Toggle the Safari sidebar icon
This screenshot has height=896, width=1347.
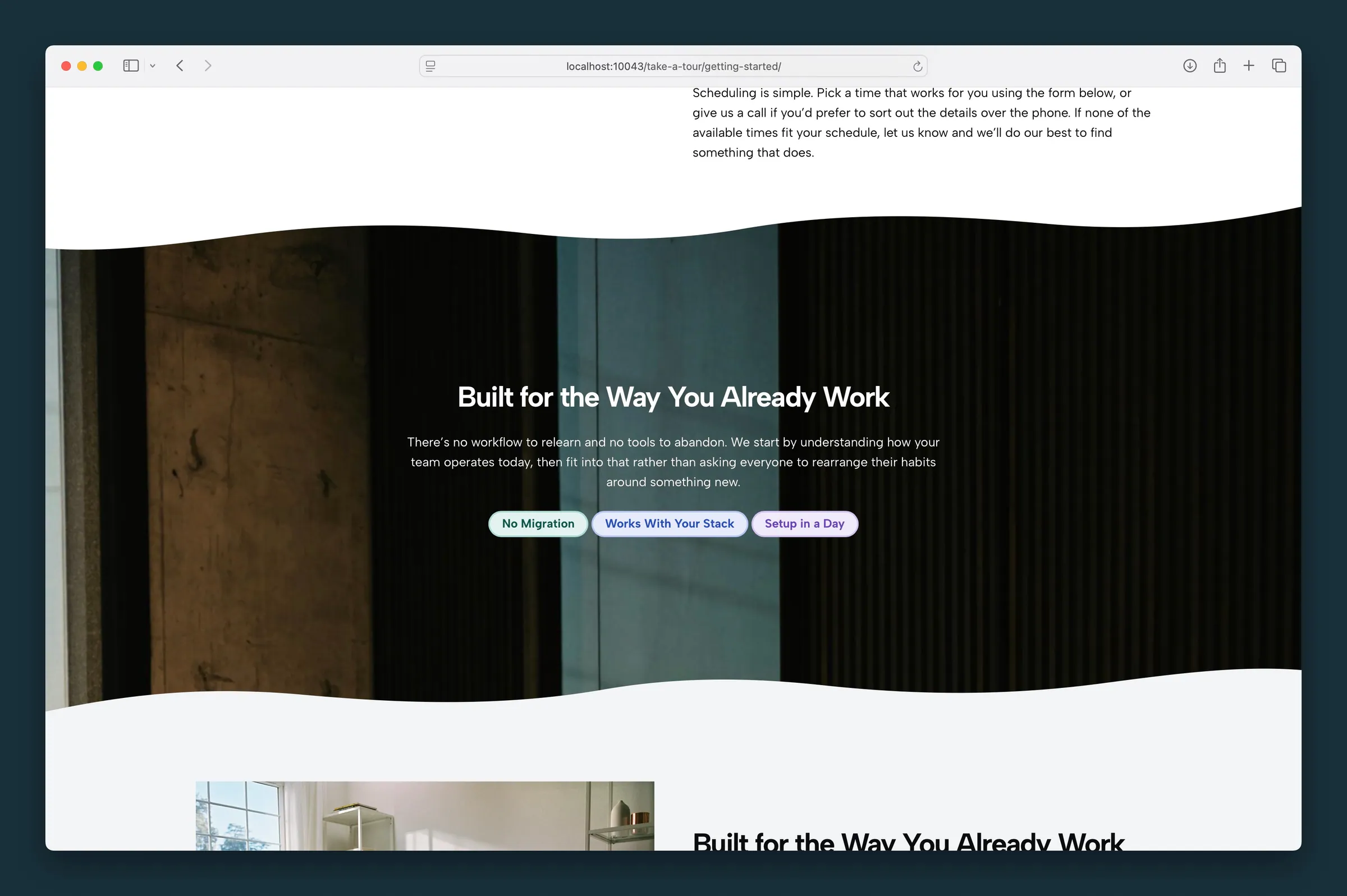click(131, 66)
